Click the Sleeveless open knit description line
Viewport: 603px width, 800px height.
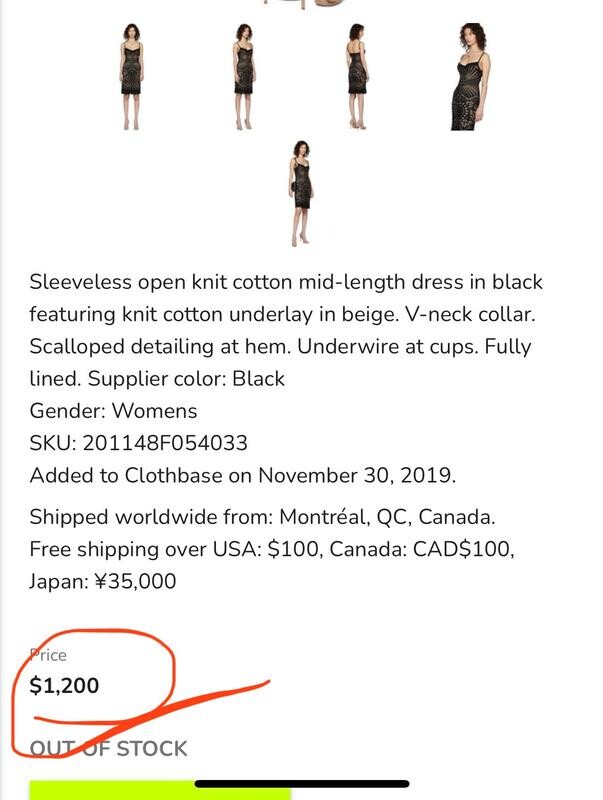pos(286,282)
